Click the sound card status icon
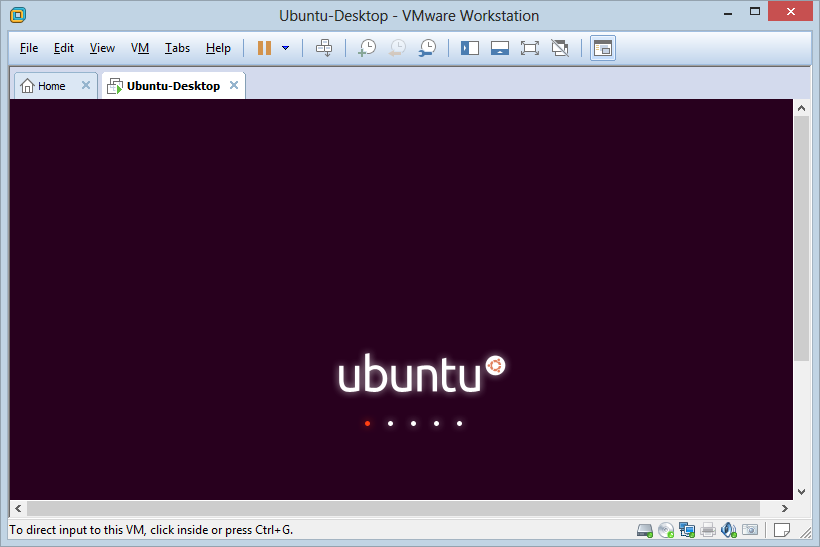 [x=728, y=530]
